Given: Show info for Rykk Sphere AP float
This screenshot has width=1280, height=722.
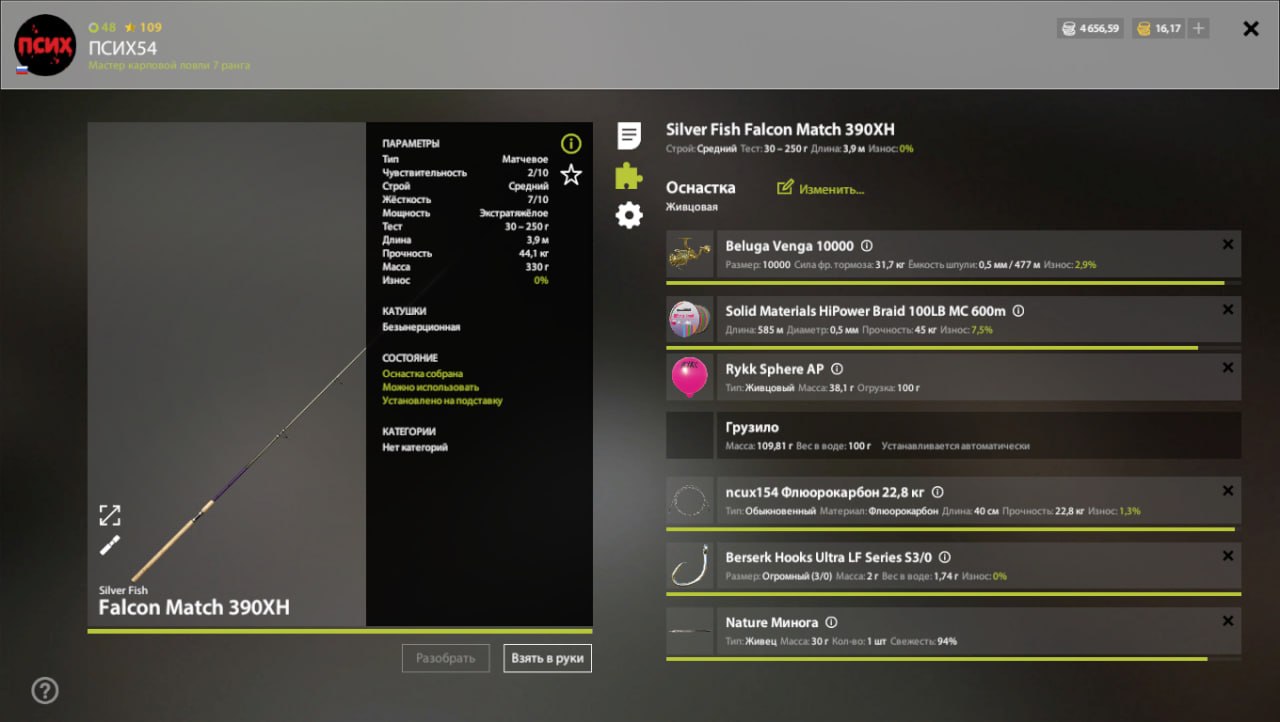Looking at the screenshot, I should click(838, 369).
